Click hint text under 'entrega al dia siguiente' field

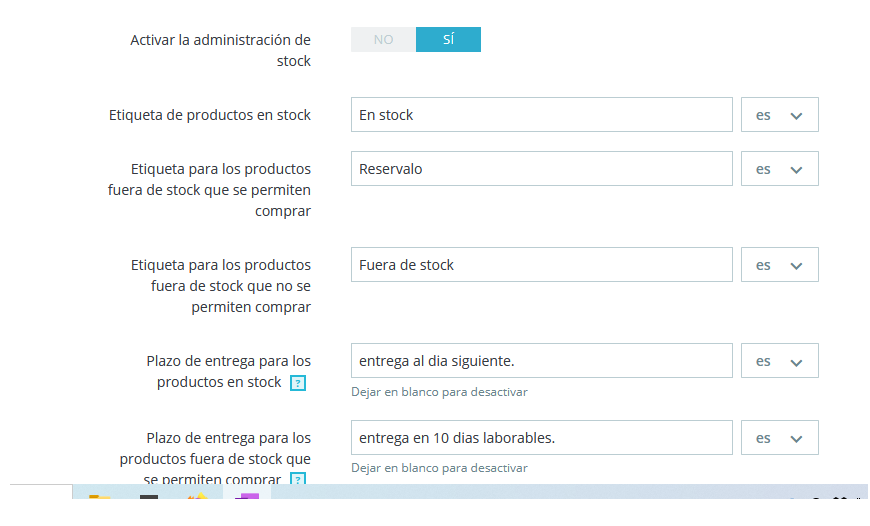click(x=439, y=392)
